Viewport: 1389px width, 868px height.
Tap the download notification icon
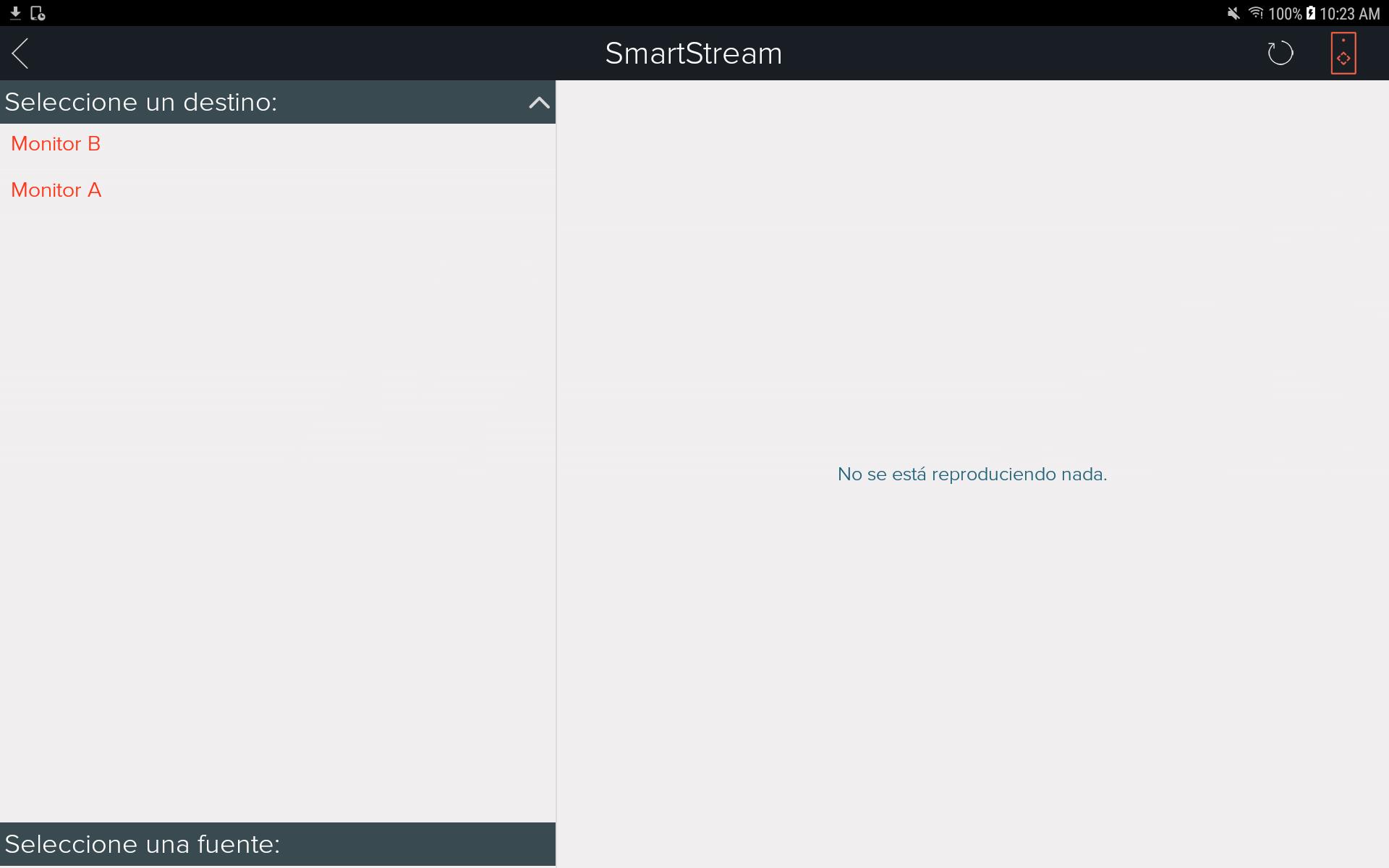pos(15,13)
